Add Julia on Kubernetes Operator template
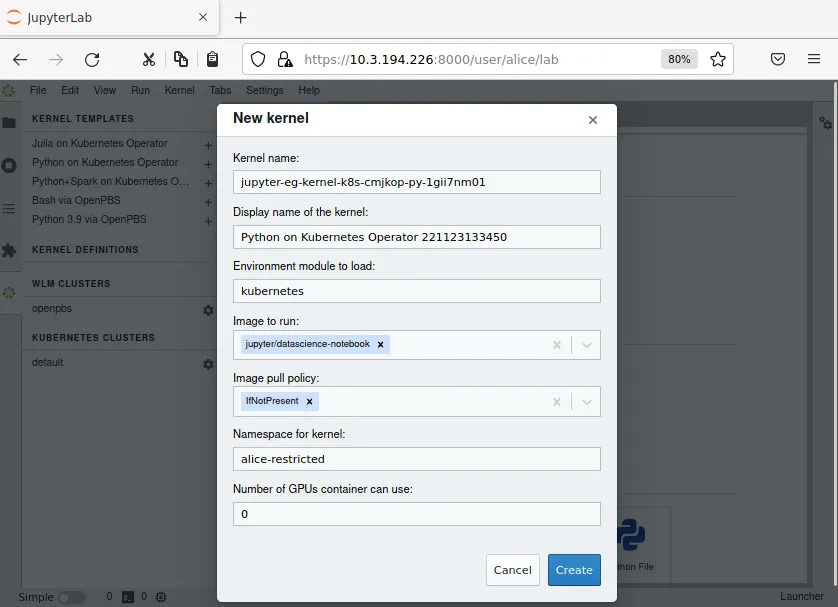The width and height of the screenshot is (838, 607). point(208,145)
